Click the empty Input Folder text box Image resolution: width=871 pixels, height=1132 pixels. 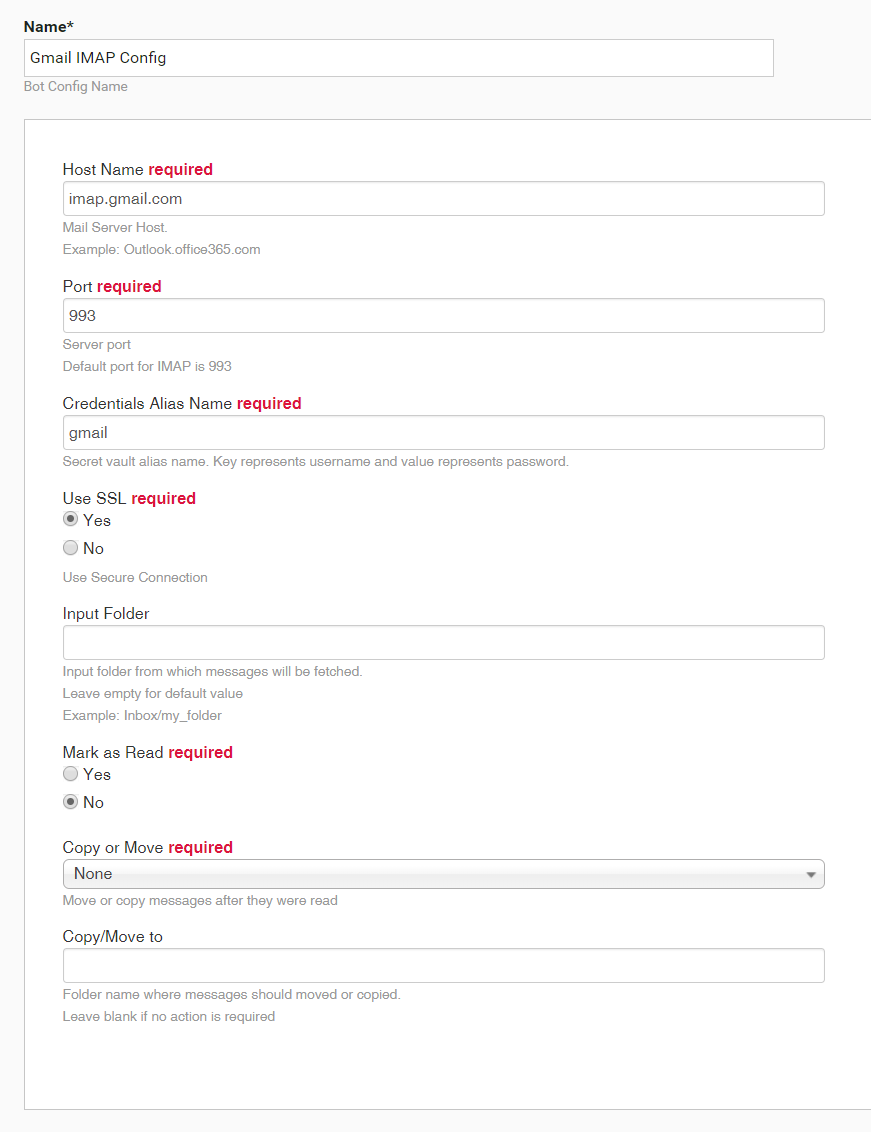[x=443, y=643]
